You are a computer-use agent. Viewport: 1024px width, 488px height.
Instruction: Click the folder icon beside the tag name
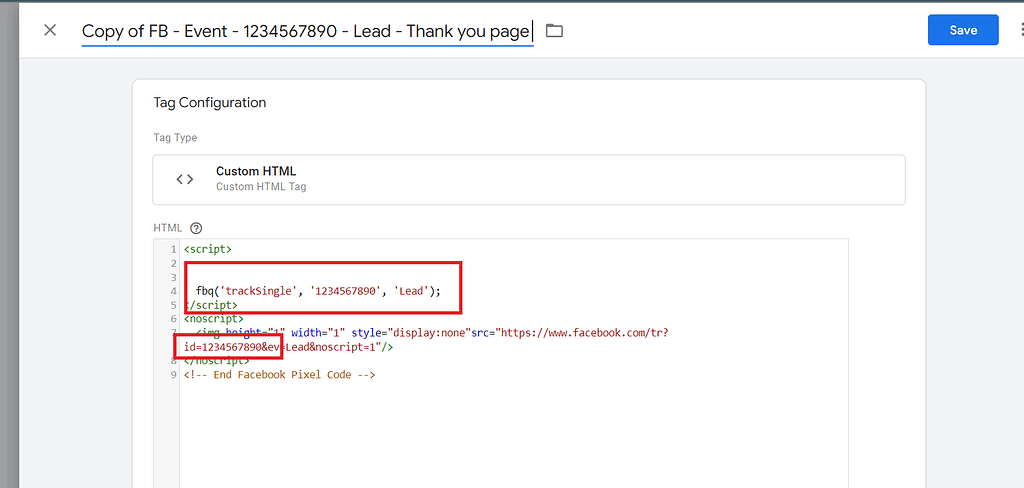click(x=554, y=31)
